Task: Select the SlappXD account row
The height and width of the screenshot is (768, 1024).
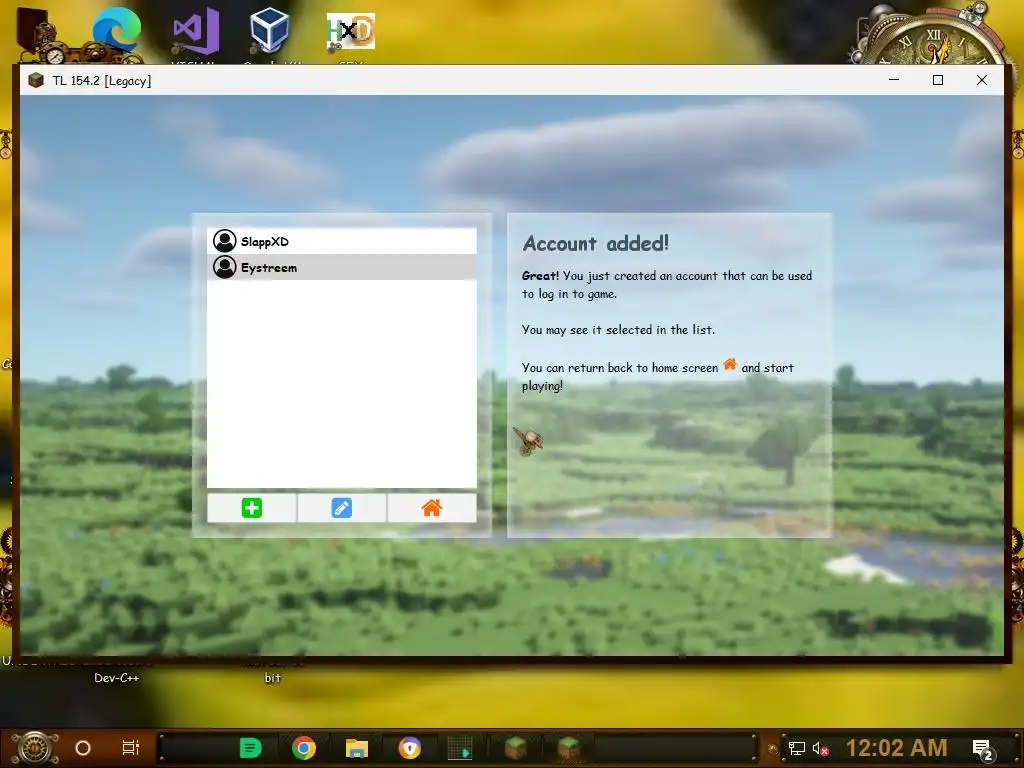Action: (342, 241)
